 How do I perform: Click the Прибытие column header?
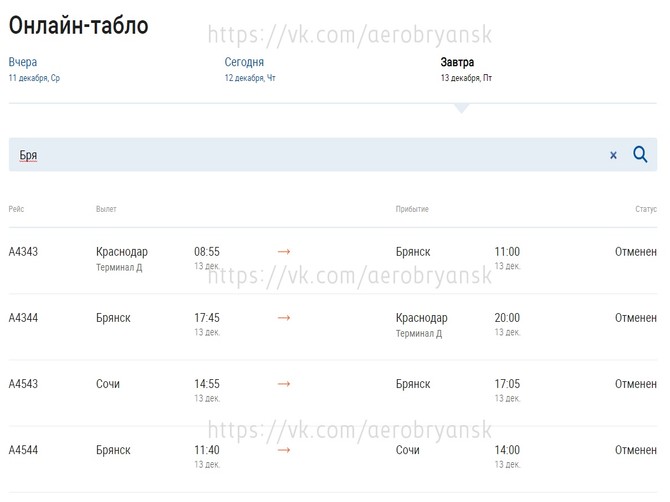coord(412,209)
